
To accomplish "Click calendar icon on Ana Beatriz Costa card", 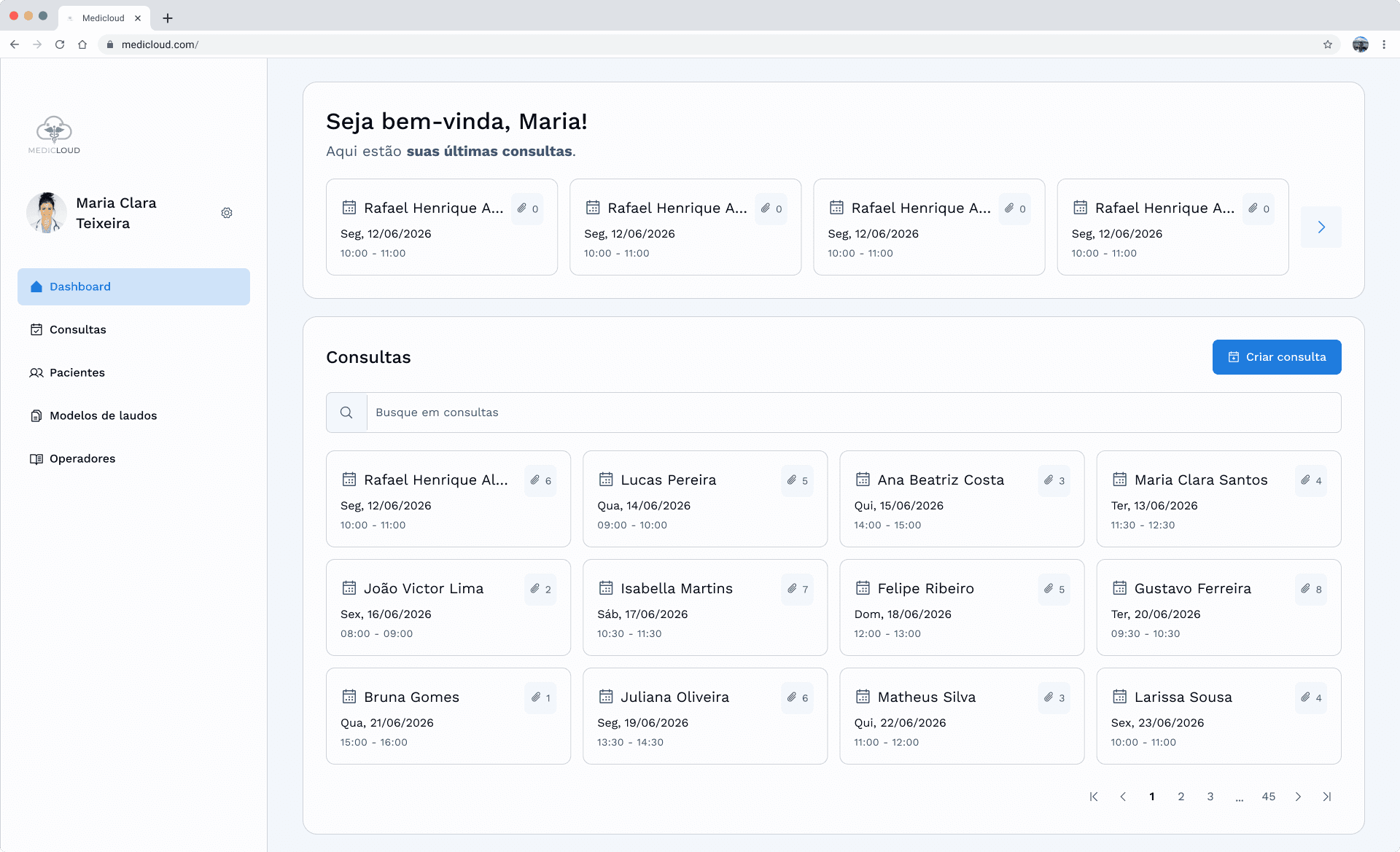I will pyautogui.click(x=863, y=480).
